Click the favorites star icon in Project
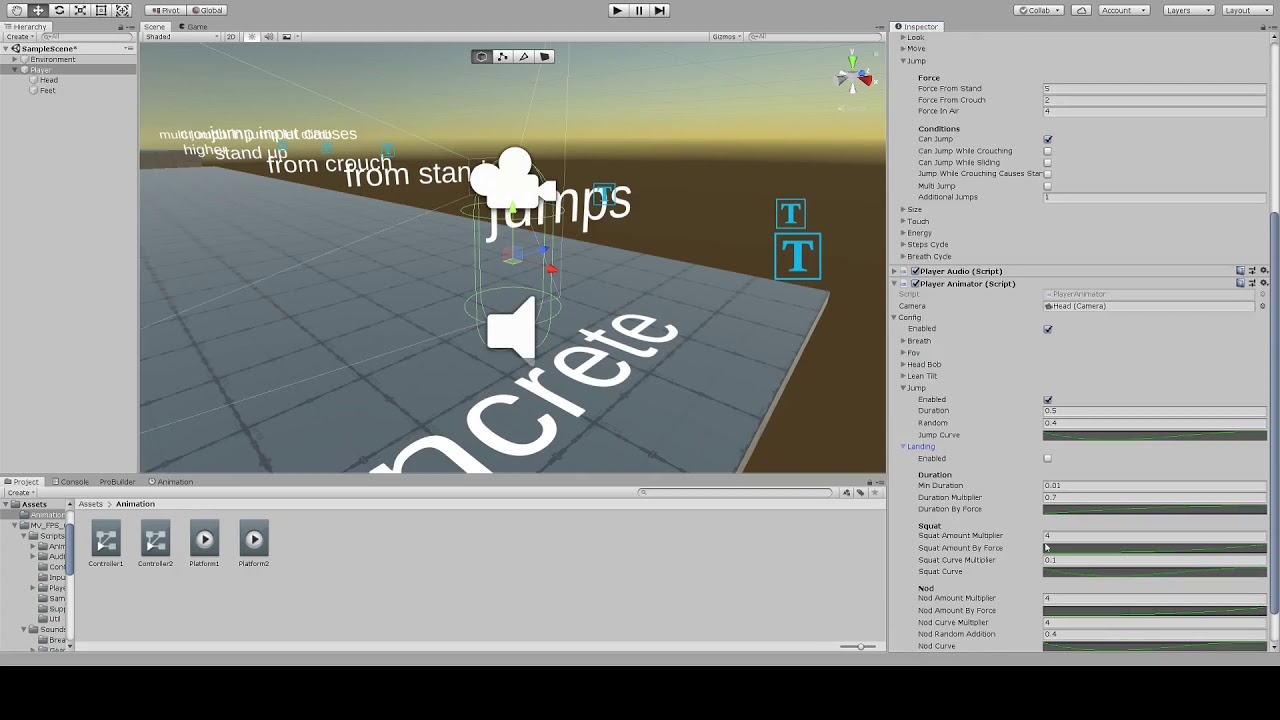 point(875,493)
